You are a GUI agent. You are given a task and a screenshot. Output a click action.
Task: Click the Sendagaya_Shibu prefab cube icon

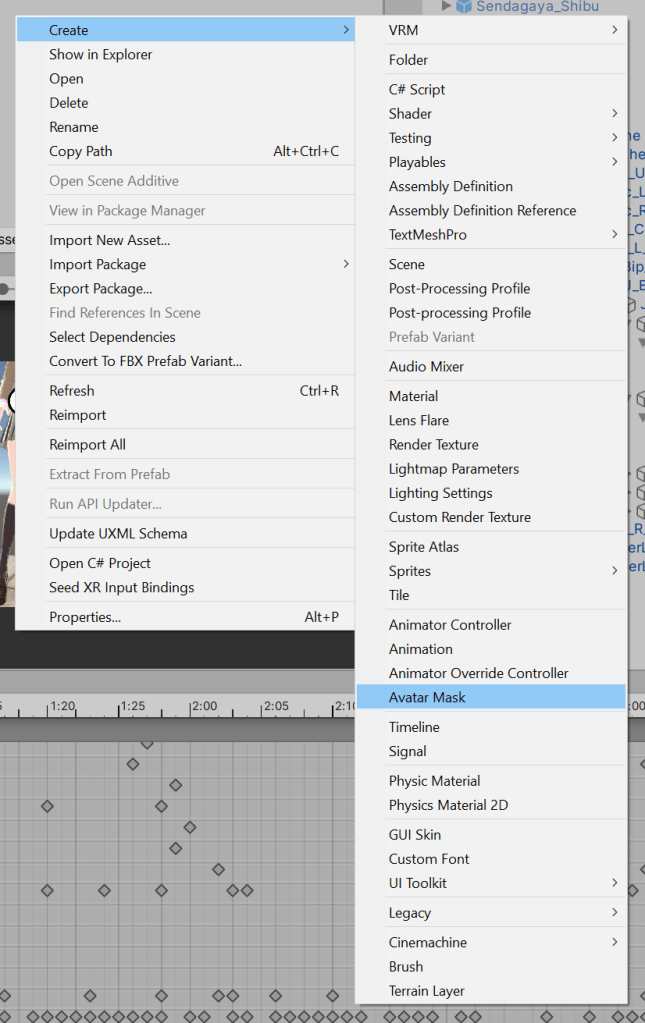[x=464, y=7]
